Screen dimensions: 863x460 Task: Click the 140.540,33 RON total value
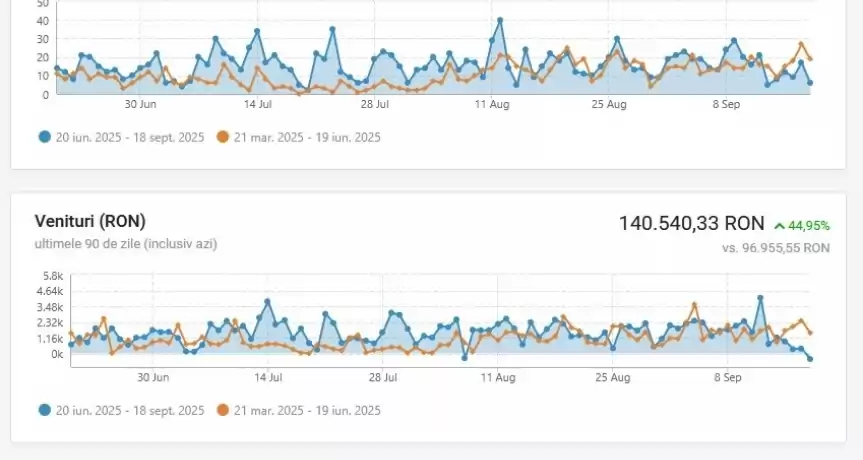691,224
